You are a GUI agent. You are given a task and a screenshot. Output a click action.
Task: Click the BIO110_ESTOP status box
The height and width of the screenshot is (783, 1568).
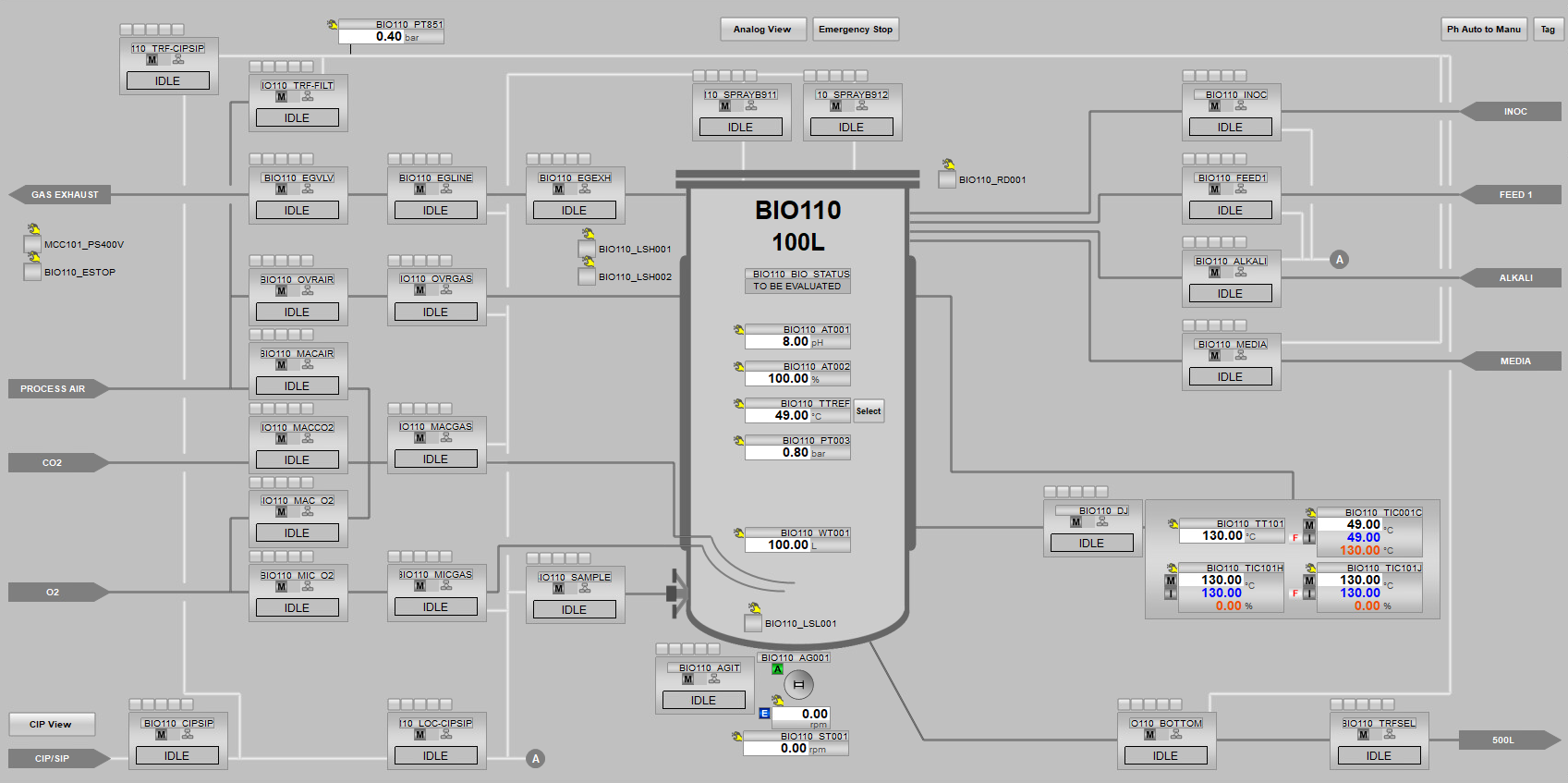point(32,272)
